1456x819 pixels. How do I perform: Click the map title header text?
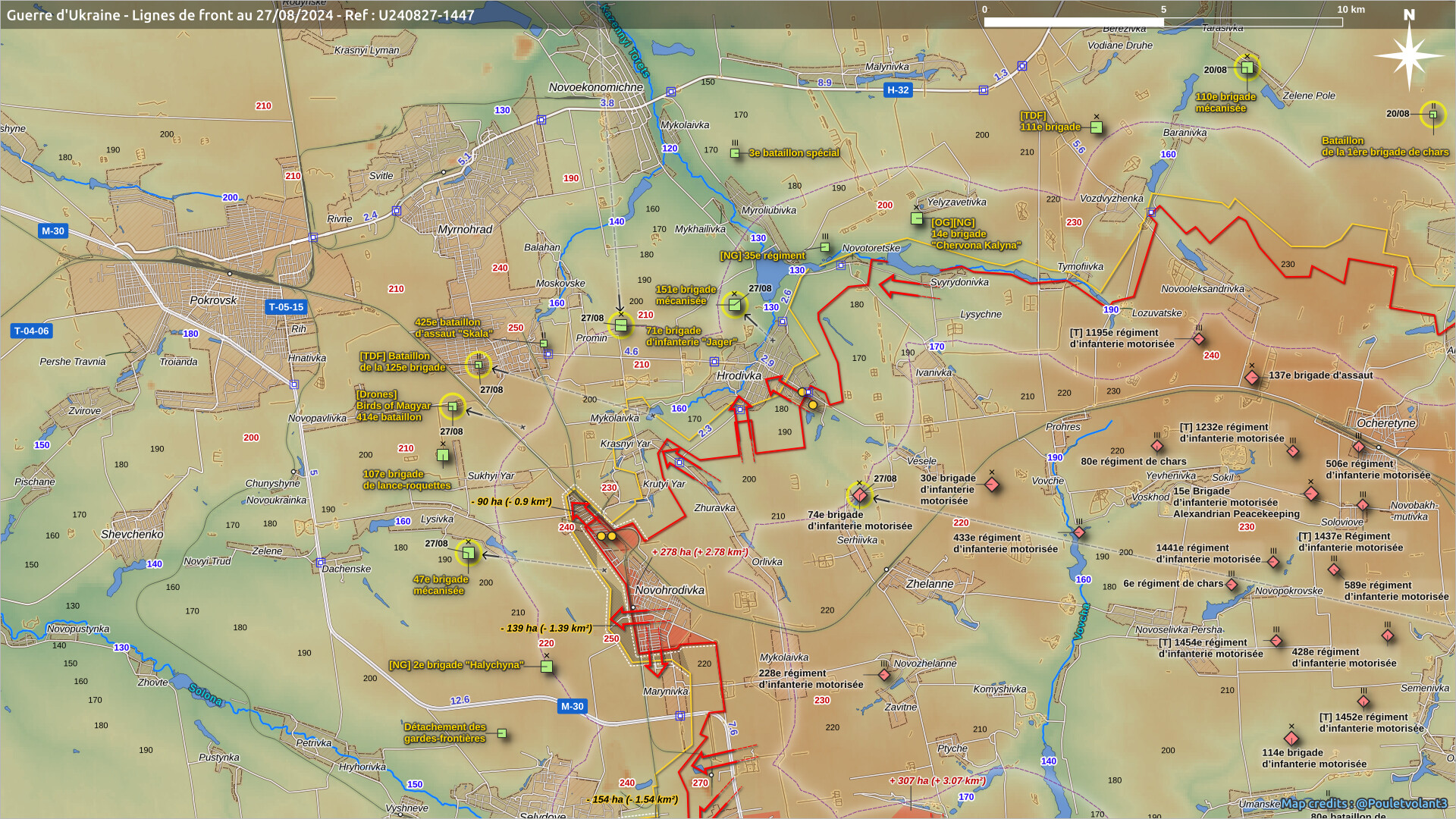[x=240, y=15]
